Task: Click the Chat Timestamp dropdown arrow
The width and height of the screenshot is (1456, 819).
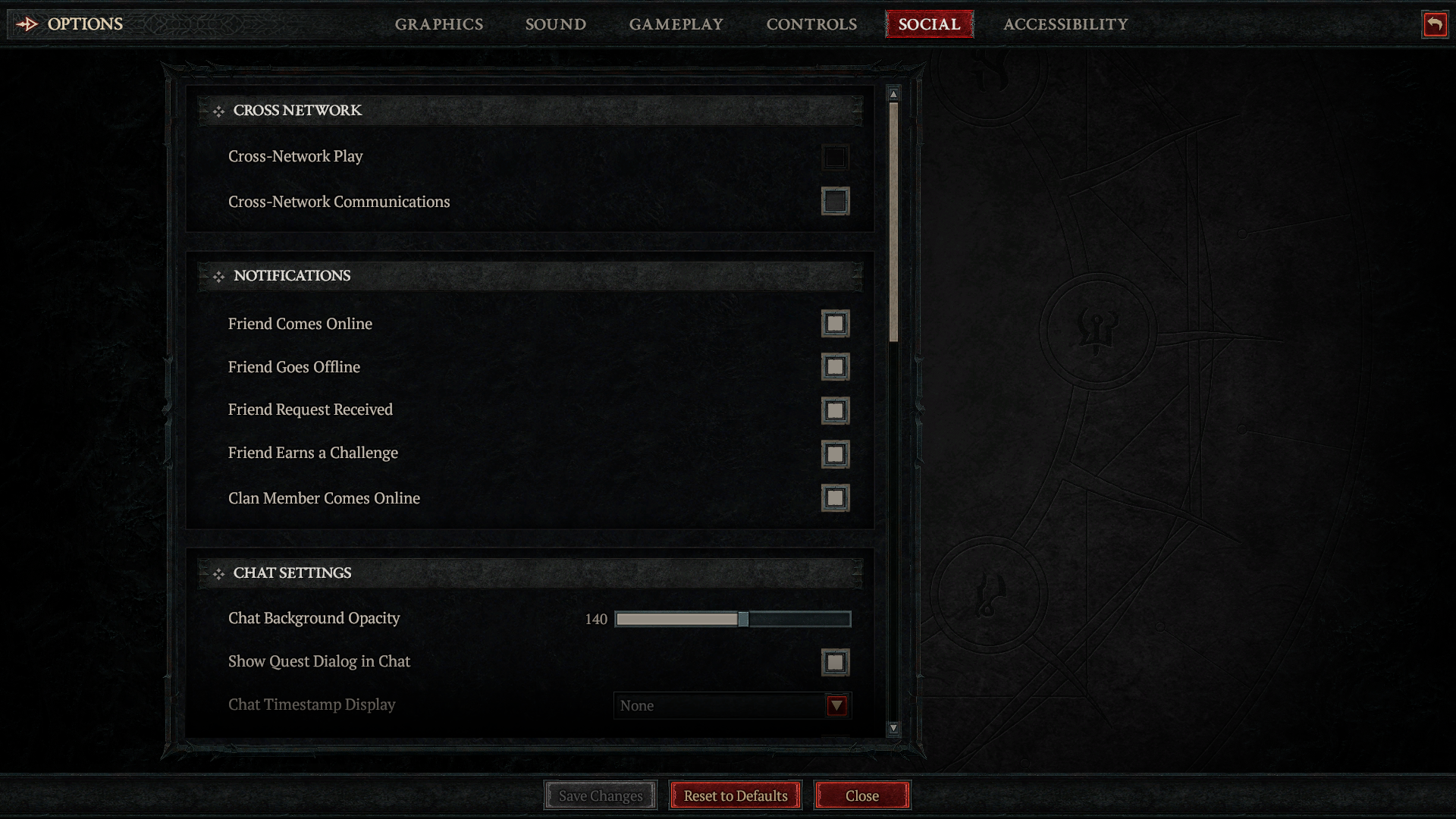Action: click(837, 704)
